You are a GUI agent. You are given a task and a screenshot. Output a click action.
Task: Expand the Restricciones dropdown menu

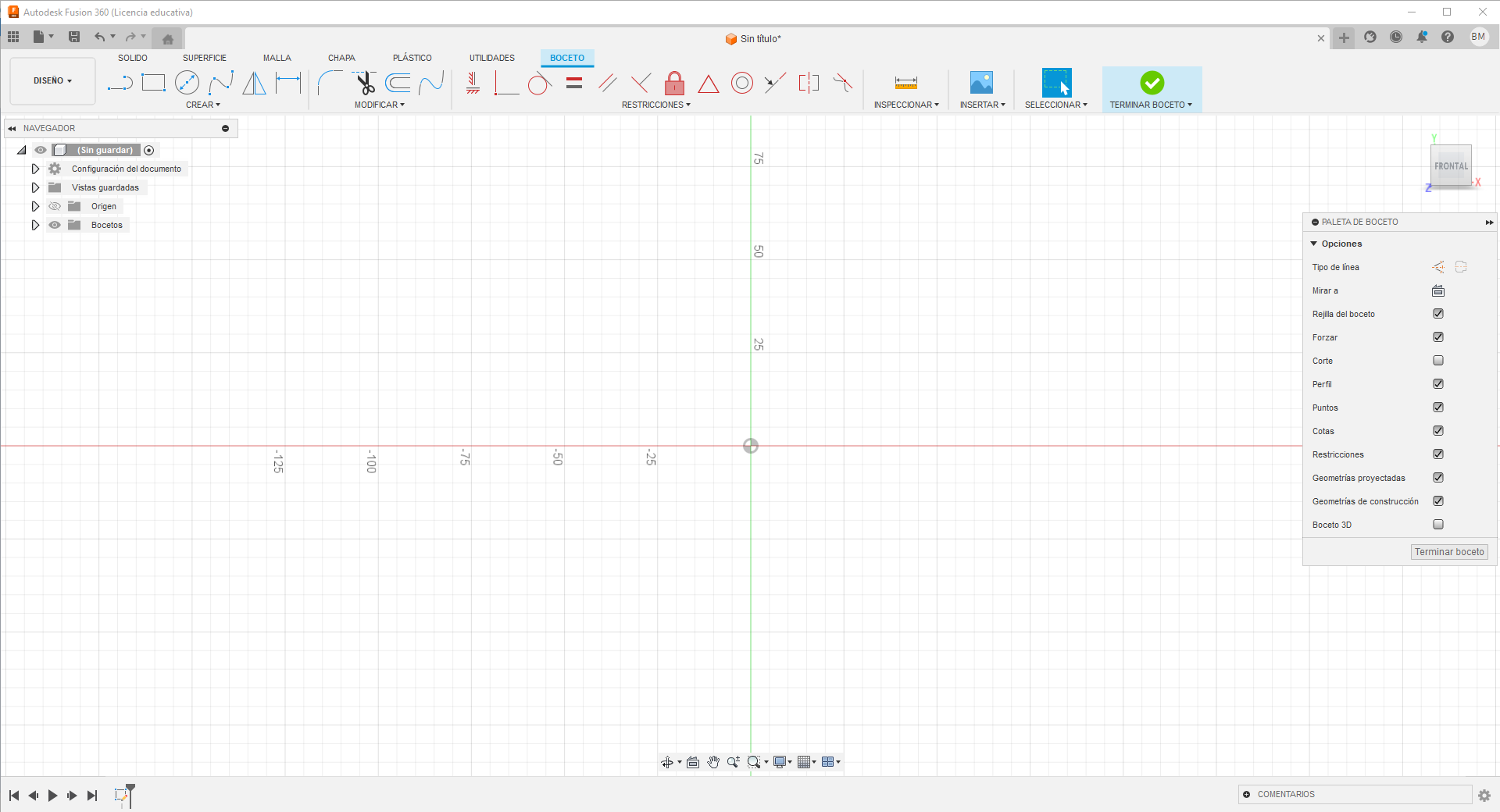point(656,104)
